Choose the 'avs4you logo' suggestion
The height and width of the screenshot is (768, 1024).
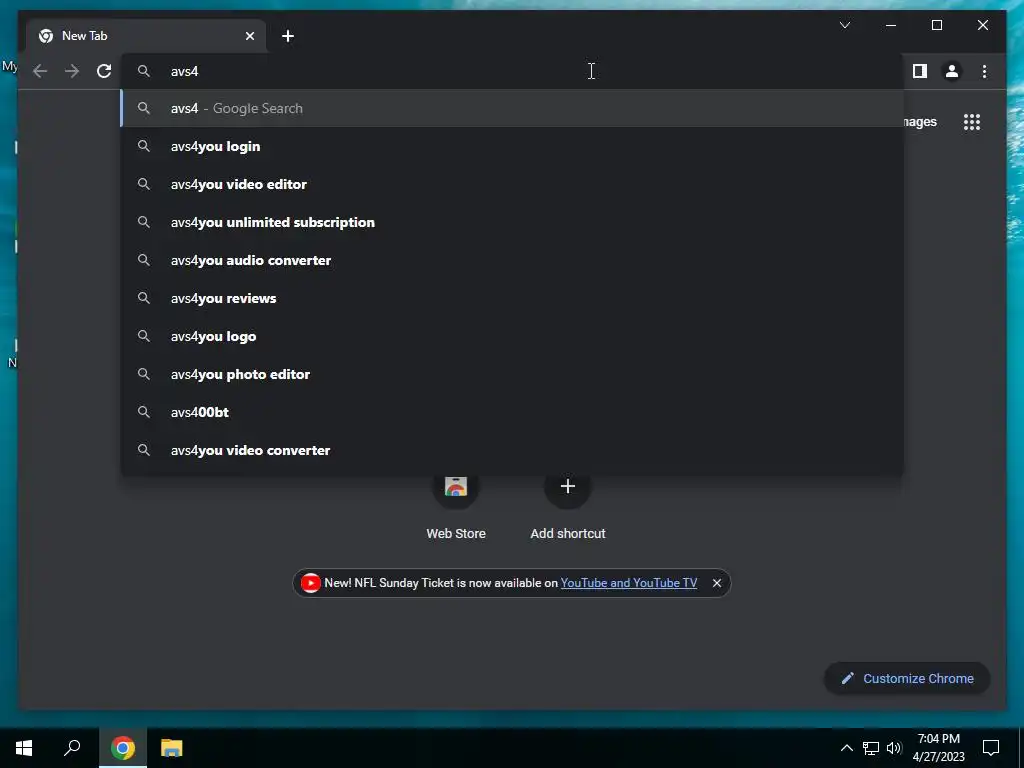[x=513, y=336]
